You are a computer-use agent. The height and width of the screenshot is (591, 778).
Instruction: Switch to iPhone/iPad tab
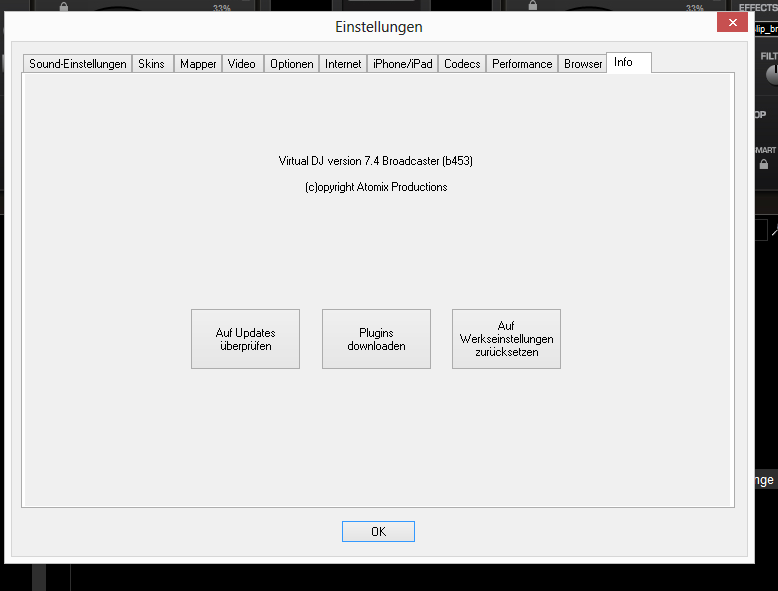point(402,64)
